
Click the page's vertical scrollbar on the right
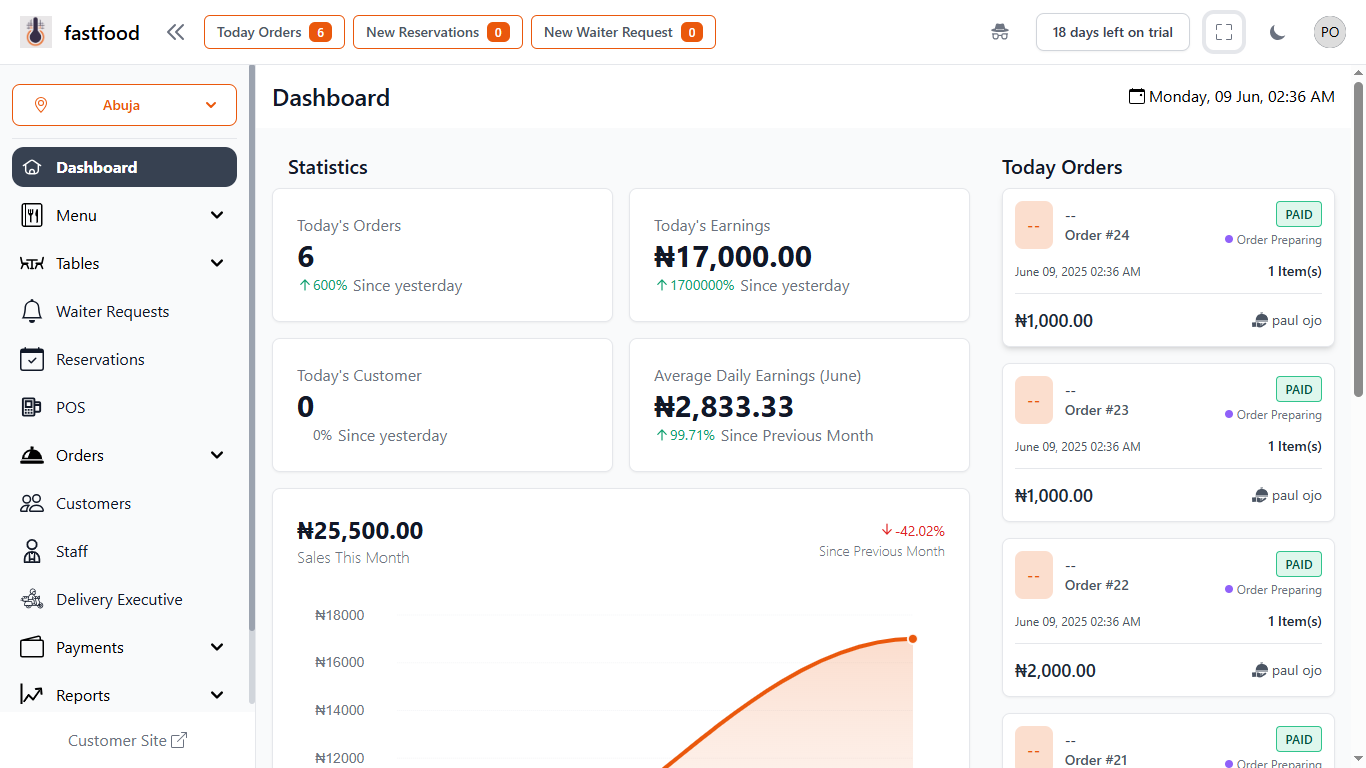(x=1358, y=240)
